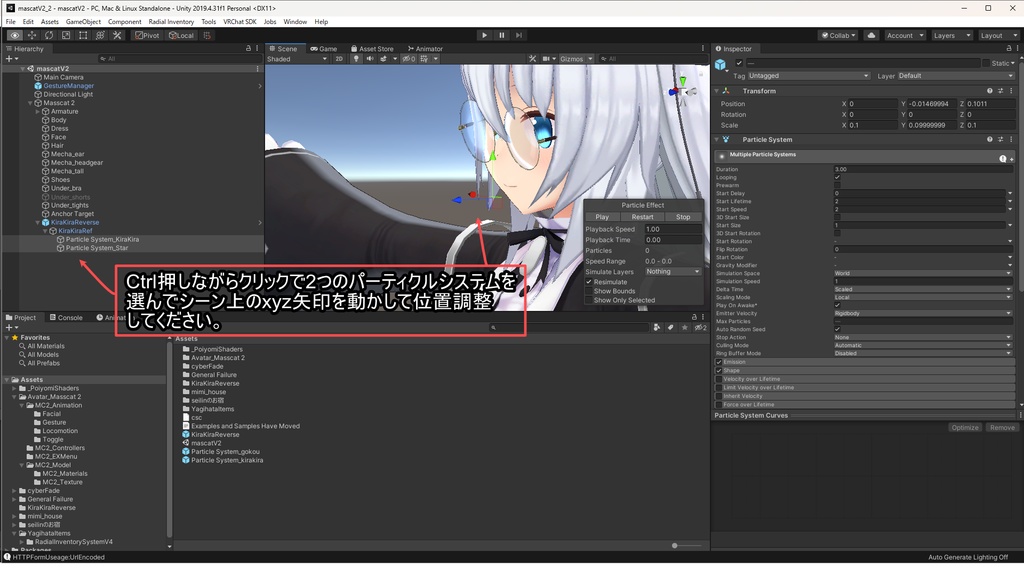The width and height of the screenshot is (1024, 576).
Task: Select the Rect Transform tool
Action: tap(84, 34)
